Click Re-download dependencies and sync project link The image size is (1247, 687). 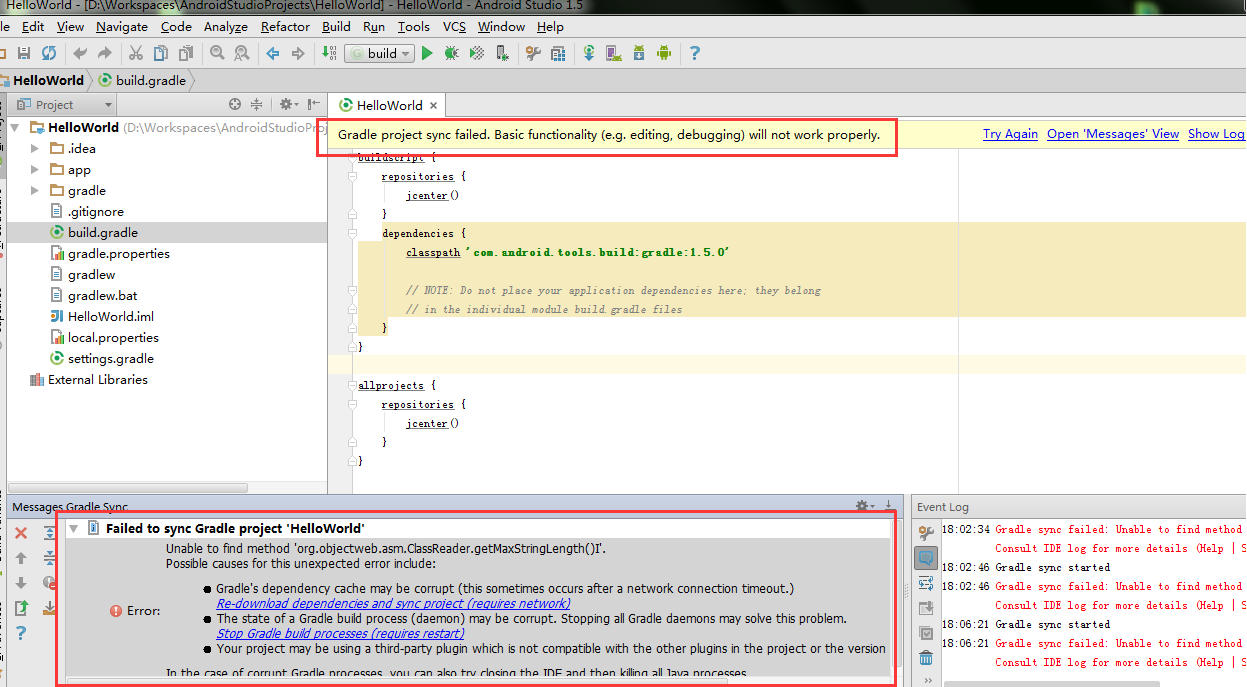(393, 604)
